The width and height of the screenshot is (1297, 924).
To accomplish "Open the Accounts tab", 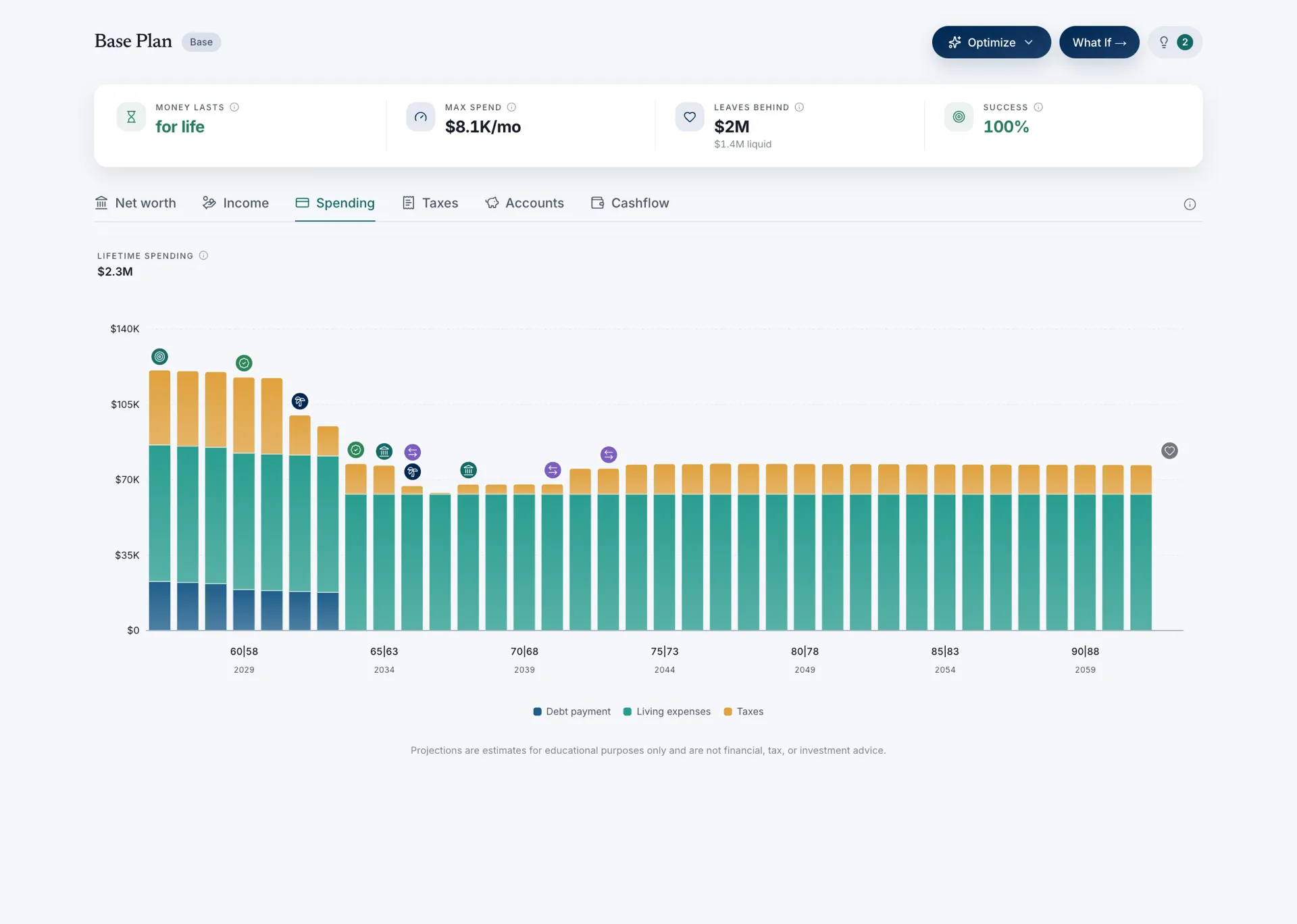I will pyautogui.click(x=524, y=203).
